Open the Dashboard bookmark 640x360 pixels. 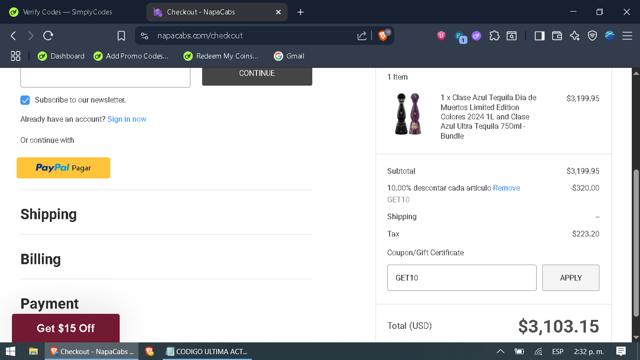click(61, 56)
